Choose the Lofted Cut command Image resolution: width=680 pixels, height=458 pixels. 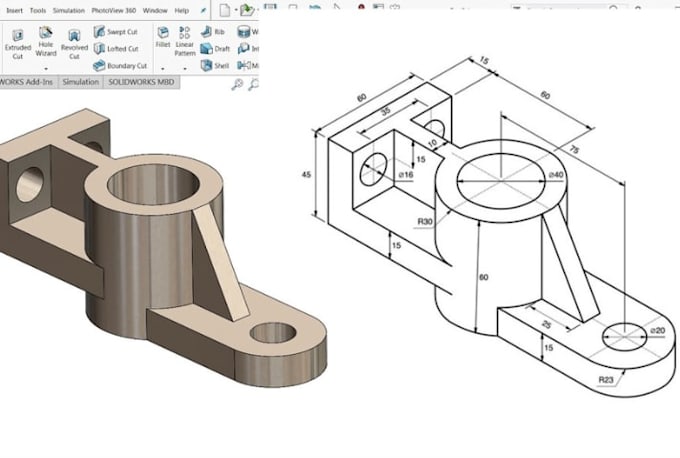[116, 49]
